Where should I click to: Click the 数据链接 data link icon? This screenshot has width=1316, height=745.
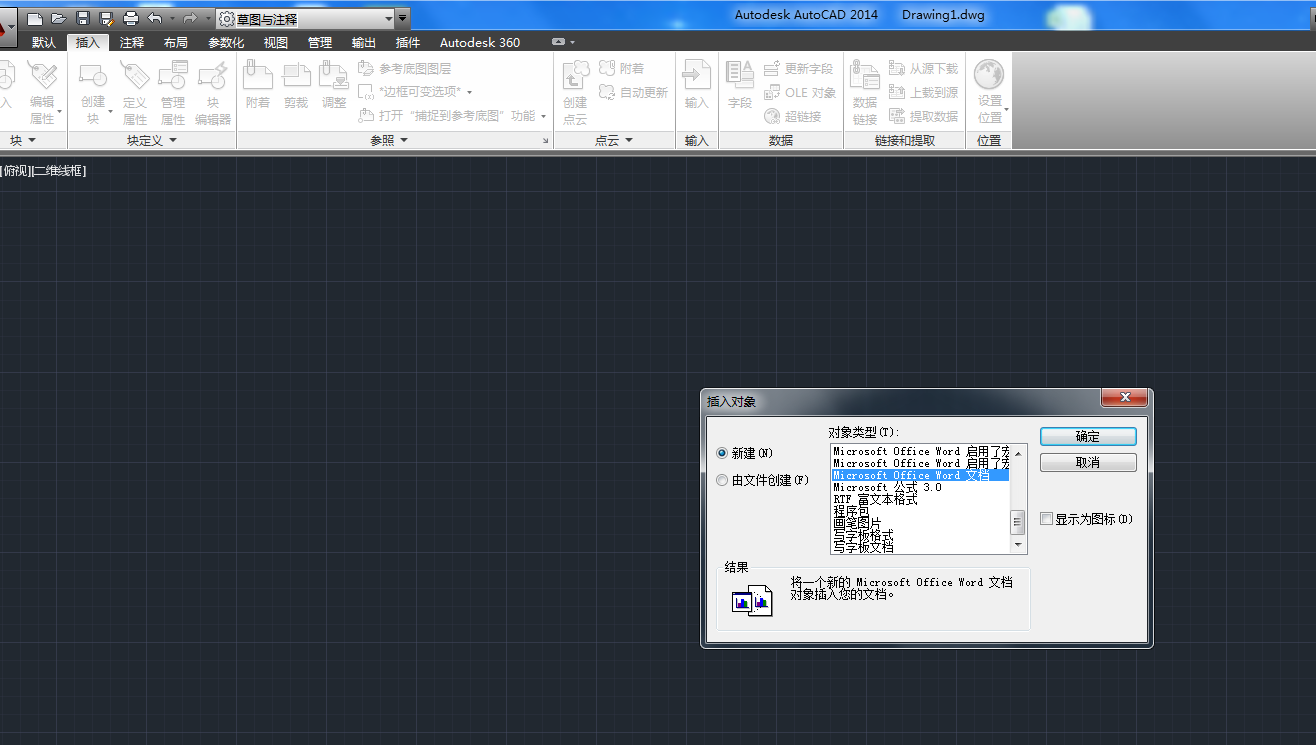[x=865, y=75]
